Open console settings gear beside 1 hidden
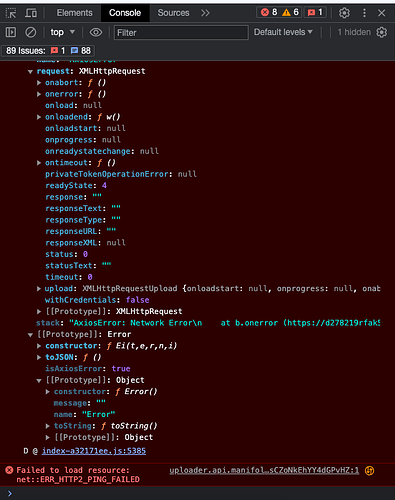The height and width of the screenshot is (500, 395). point(382,32)
